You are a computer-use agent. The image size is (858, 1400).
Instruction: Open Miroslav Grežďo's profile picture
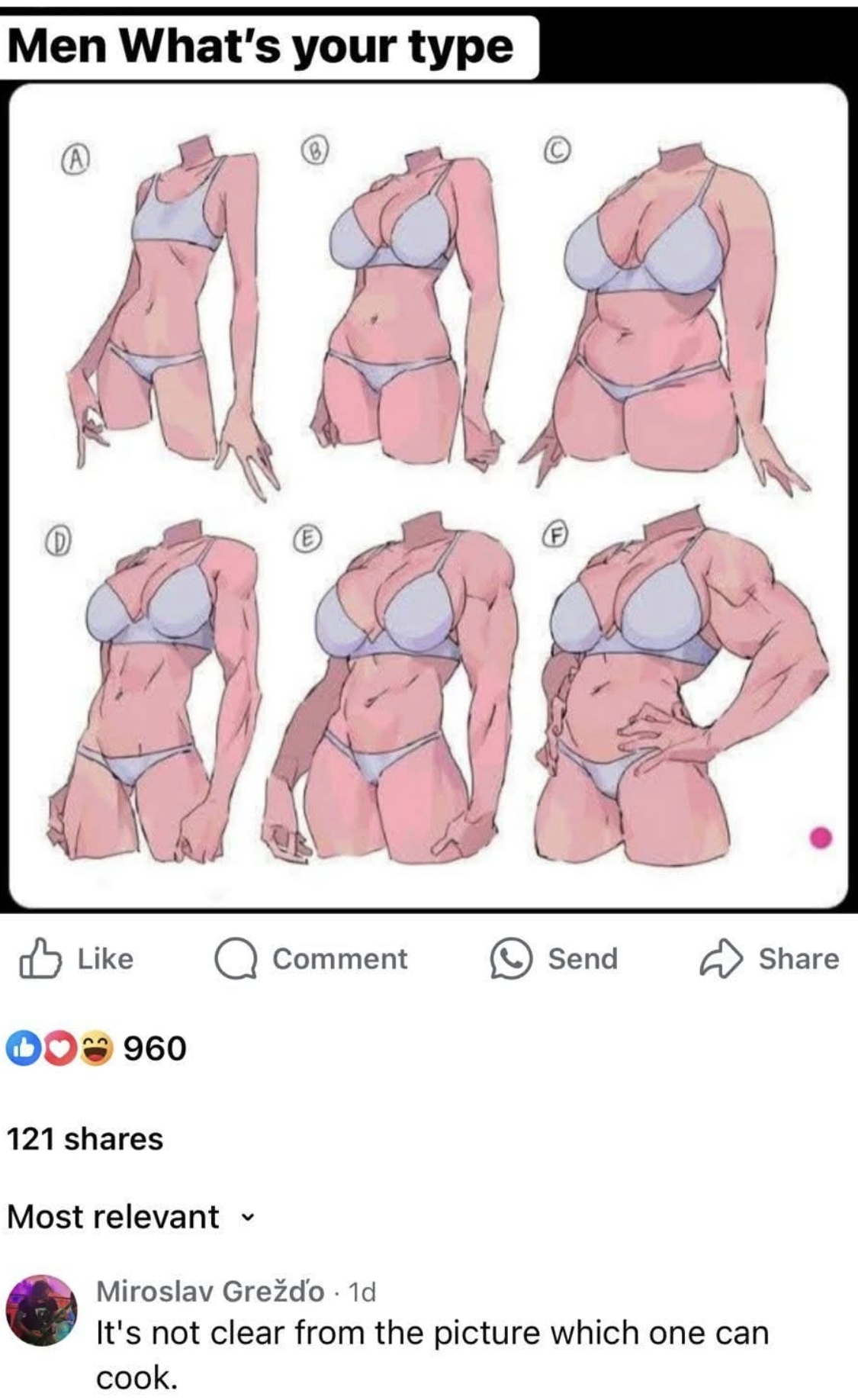(42, 1310)
